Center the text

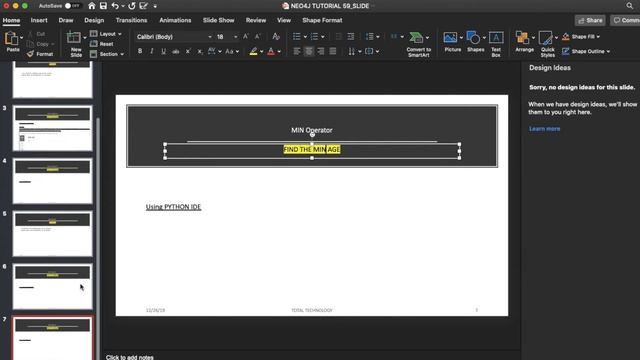point(309,51)
